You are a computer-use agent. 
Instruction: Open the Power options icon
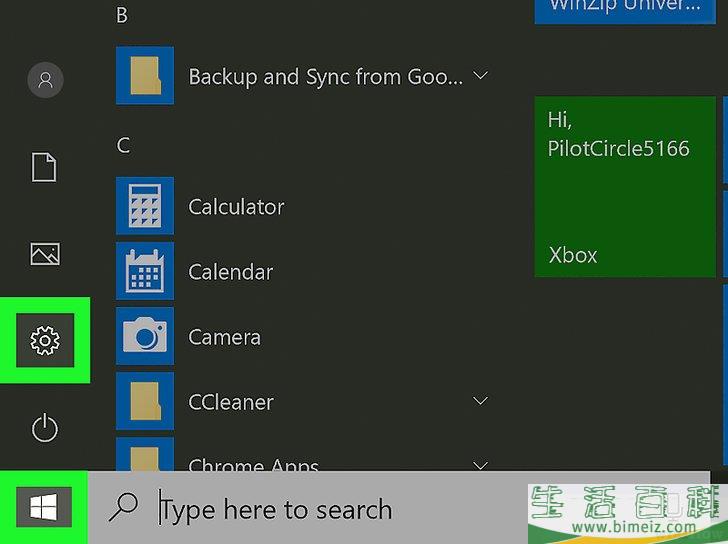45,427
